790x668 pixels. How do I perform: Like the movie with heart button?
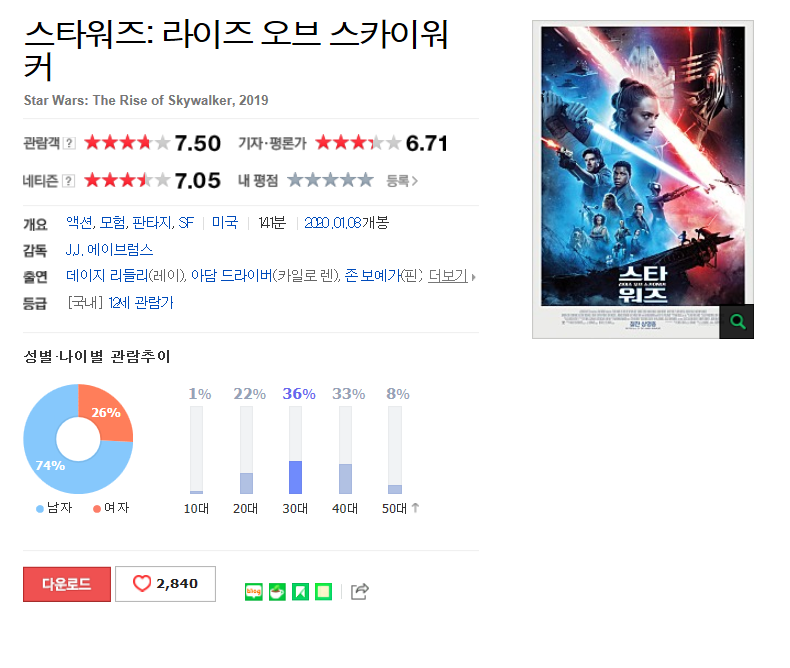(165, 584)
